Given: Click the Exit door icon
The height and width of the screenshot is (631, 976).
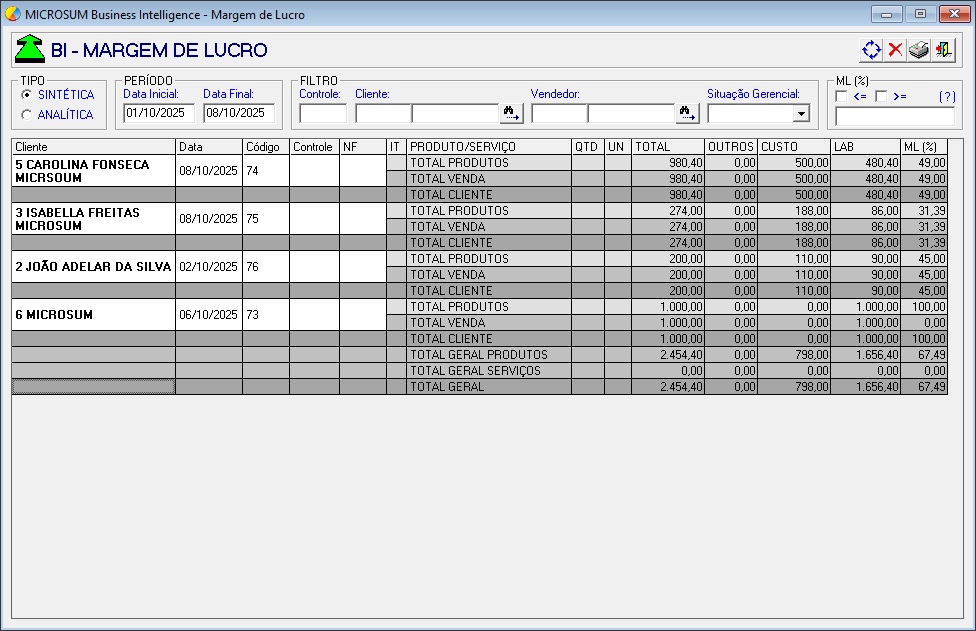Looking at the screenshot, I should click(943, 48).
